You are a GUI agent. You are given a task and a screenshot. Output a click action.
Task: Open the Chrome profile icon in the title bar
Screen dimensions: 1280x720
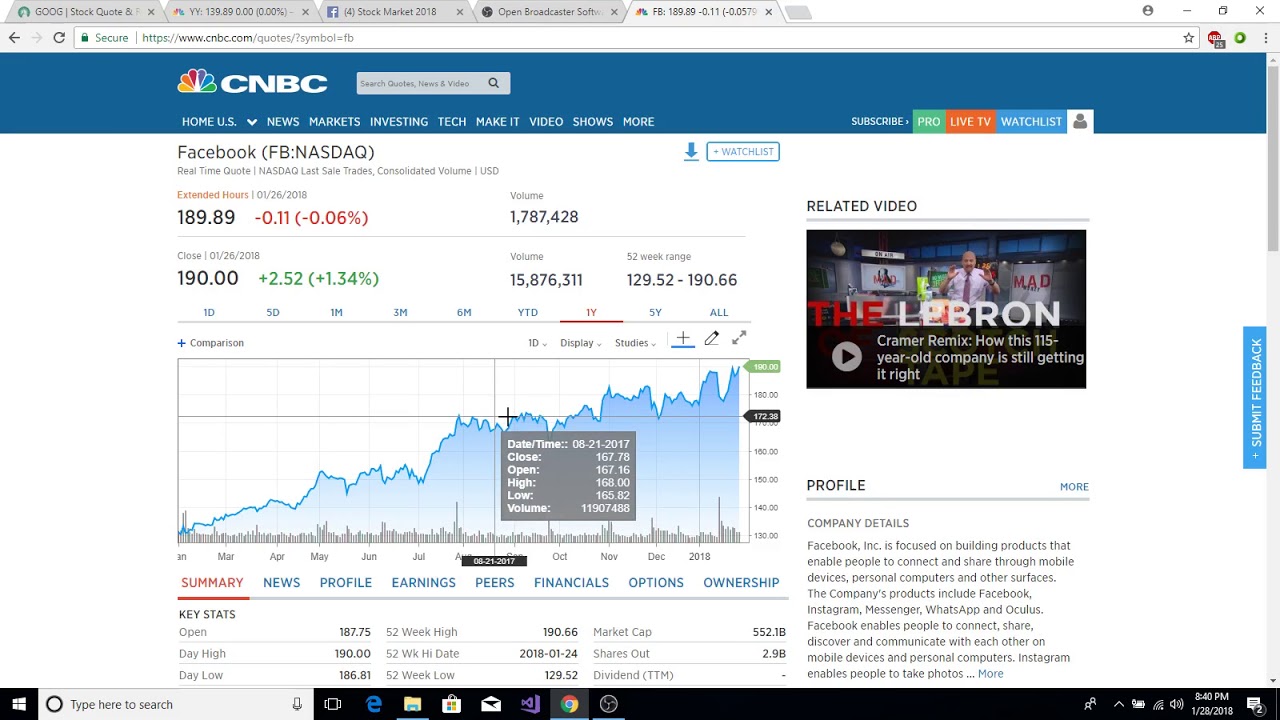tap(1148, 11)
